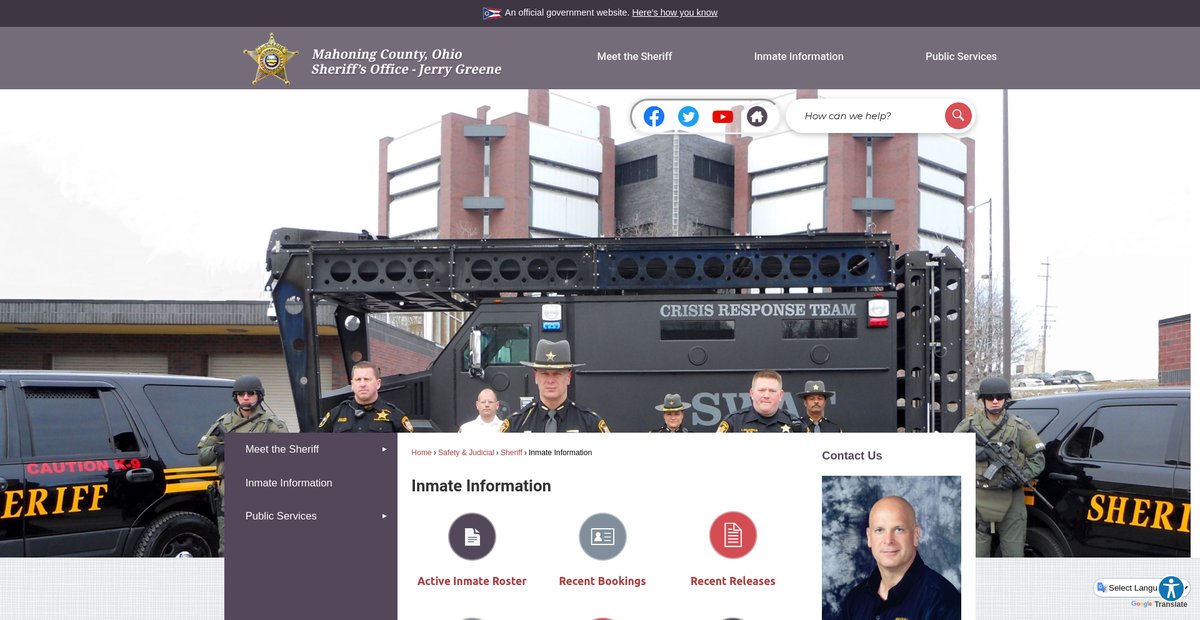Viewport: 1200px width, 620px height.
Task: Click the home icon near search
Action: (x=757, y=116)
